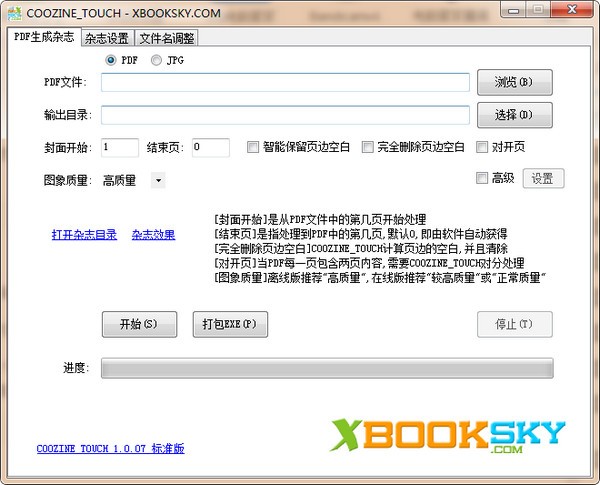Click the 进度 progress bar
The height and width of the screenshot is (485, 600).
point(327,368)
